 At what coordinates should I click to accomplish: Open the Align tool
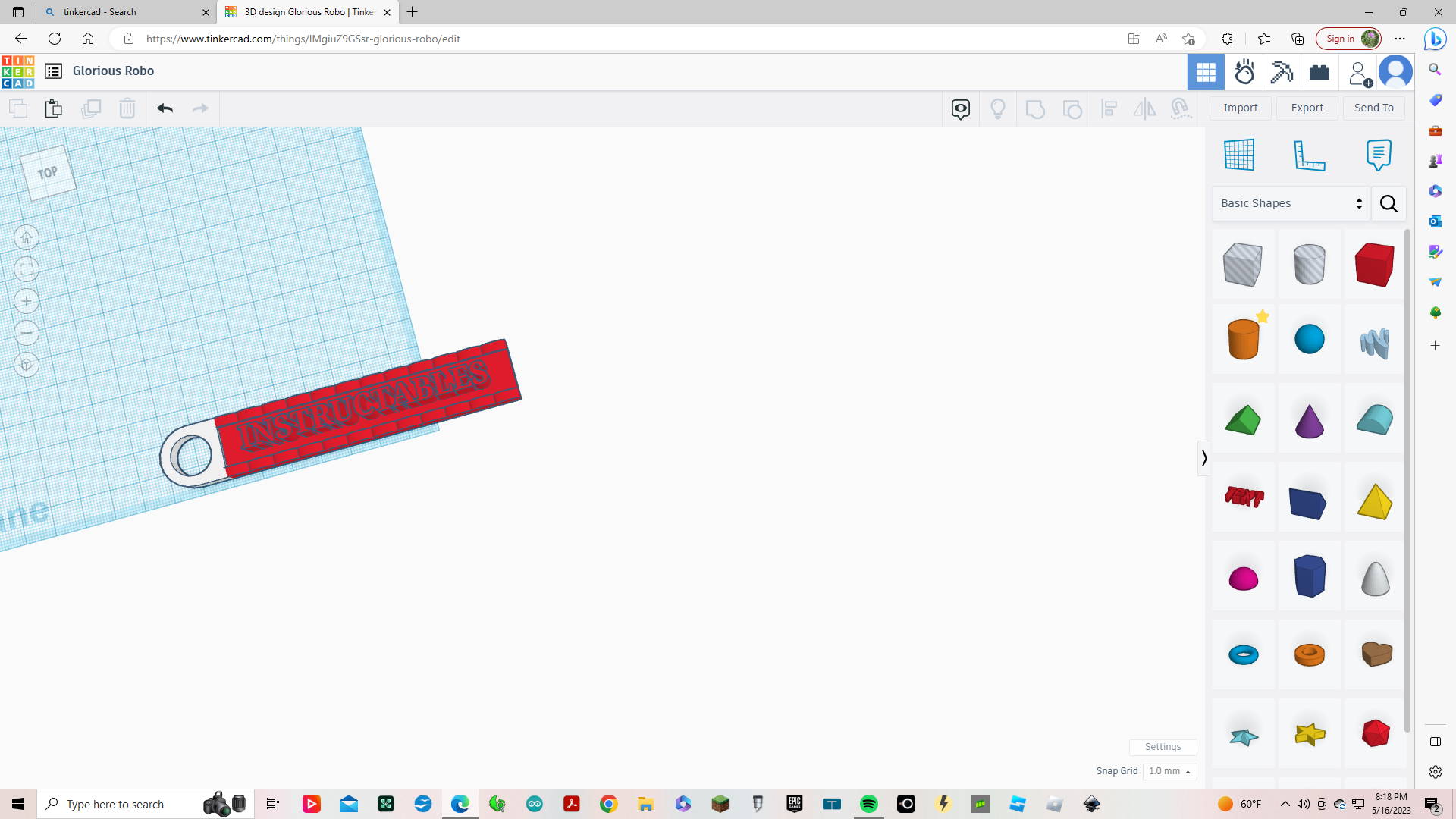click(x=1109, y=108)
